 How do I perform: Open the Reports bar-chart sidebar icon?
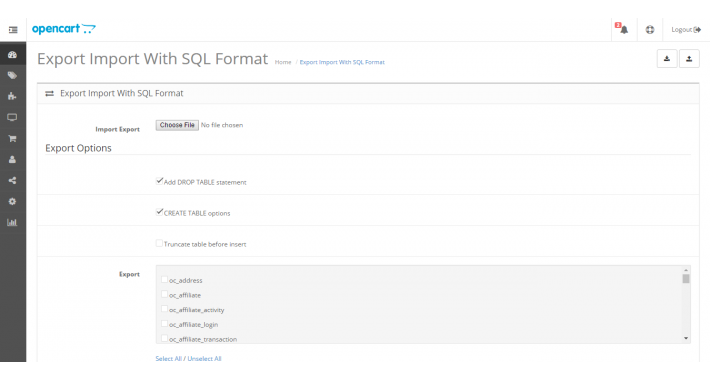(13, 222)
